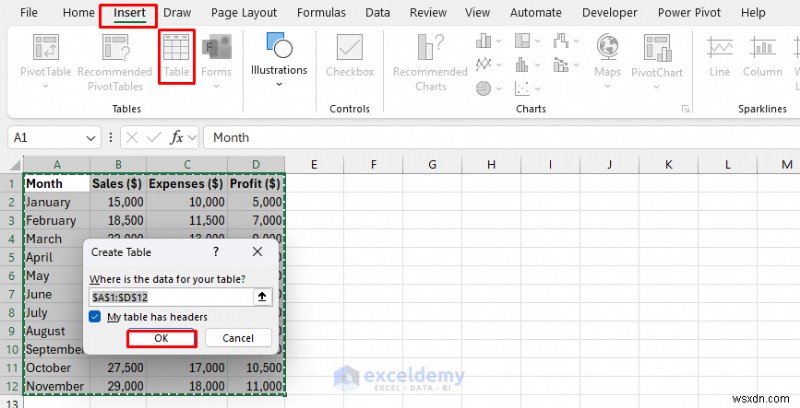The image size is (800, 408).
Task: Click the cell showing 10,500
Action: (x=256, y=368)
